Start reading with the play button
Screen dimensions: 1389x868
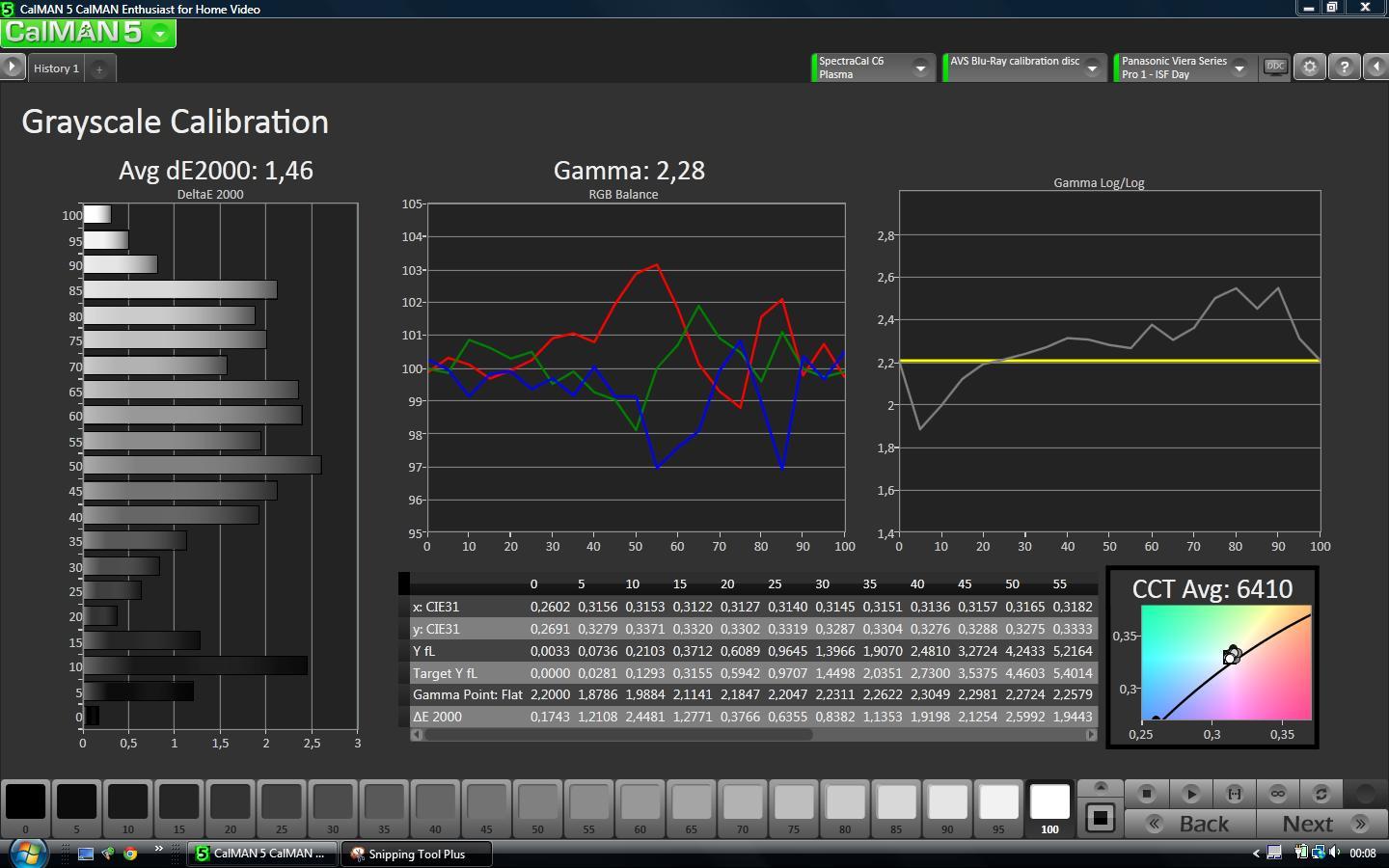(1190, 793)
